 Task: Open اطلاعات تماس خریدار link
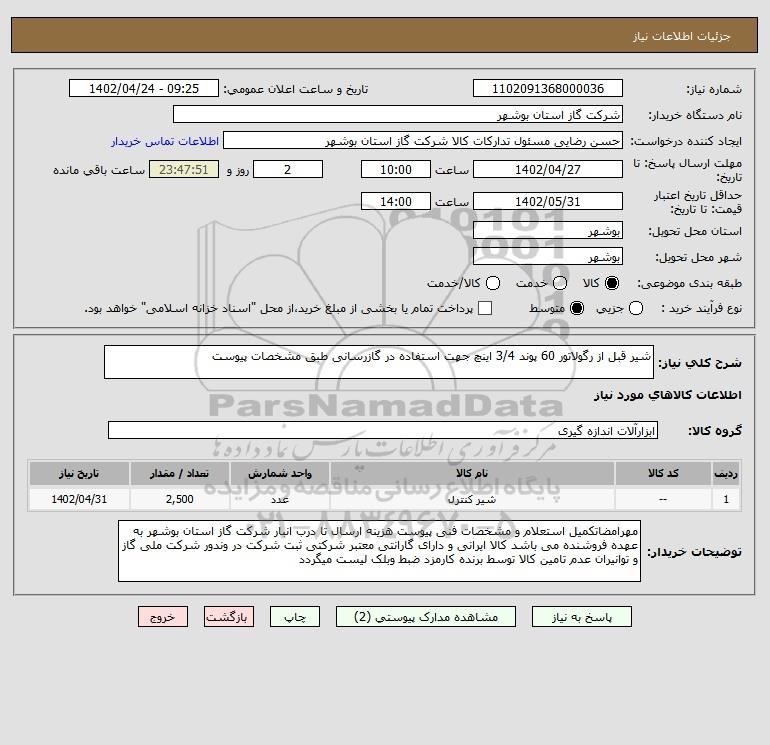click(165, 141)
